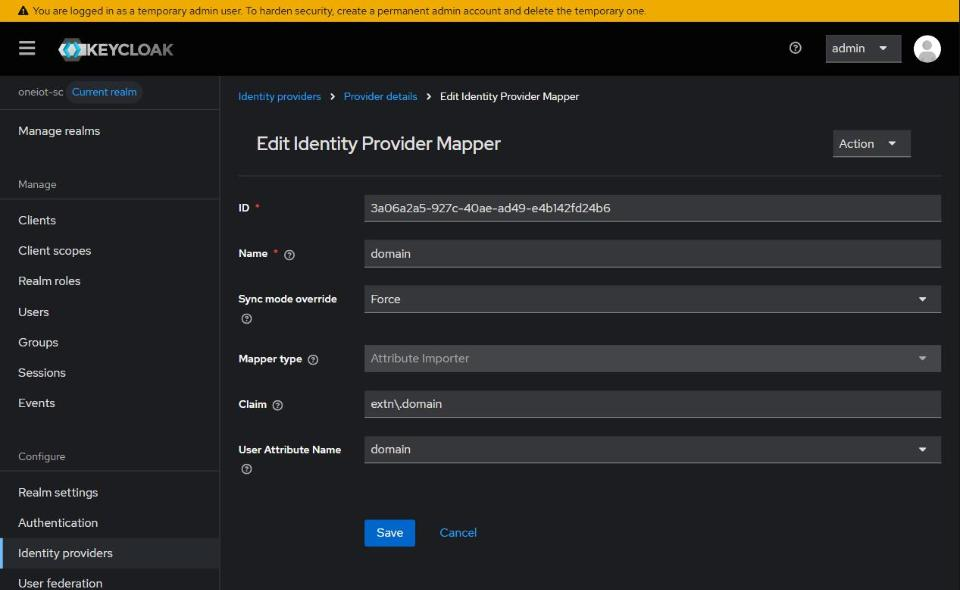Cancel editing the mapper
960x590 pixels.
click(x=458, y=533)
